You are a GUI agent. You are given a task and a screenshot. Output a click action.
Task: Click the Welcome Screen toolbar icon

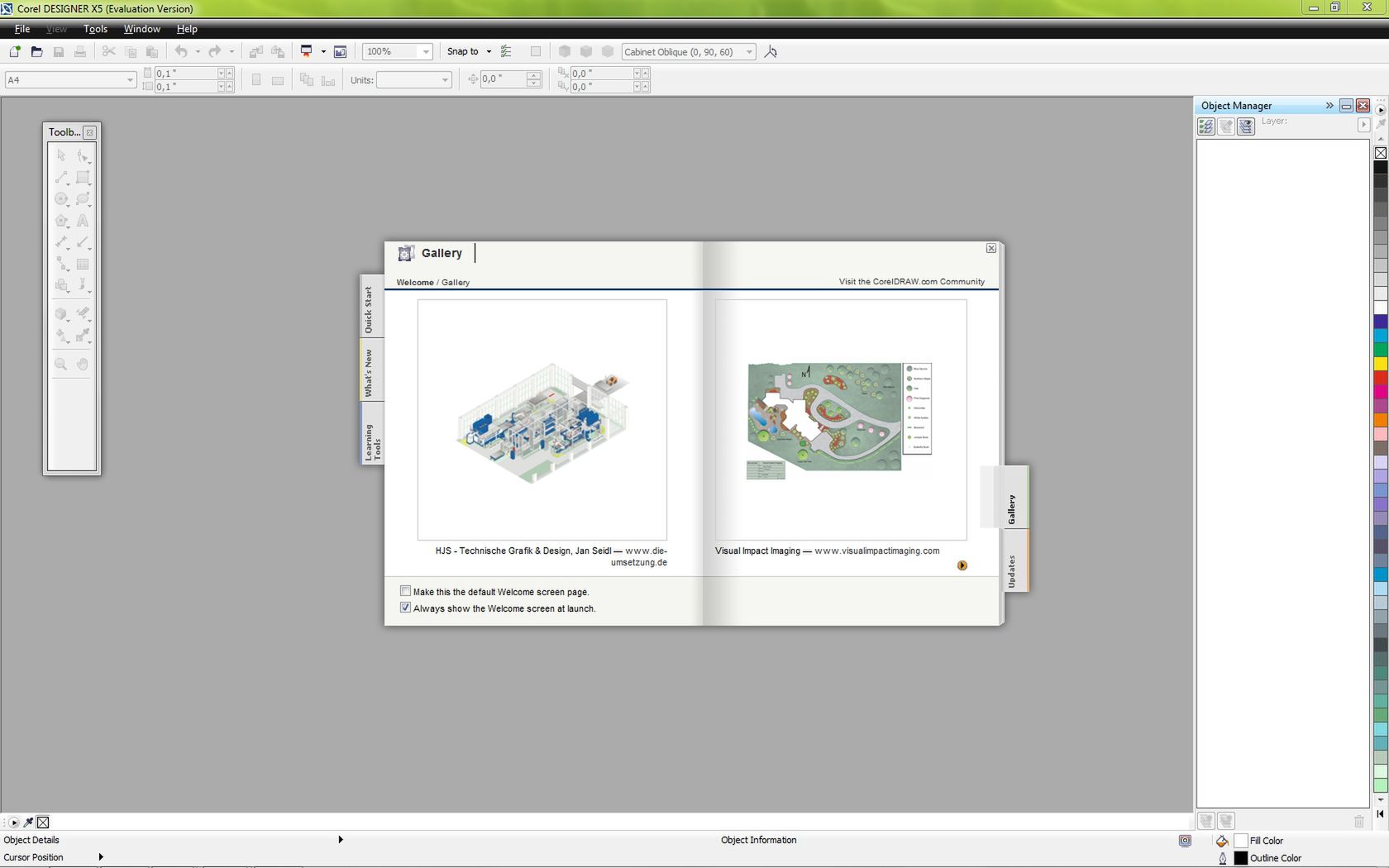tap(340, 51)
